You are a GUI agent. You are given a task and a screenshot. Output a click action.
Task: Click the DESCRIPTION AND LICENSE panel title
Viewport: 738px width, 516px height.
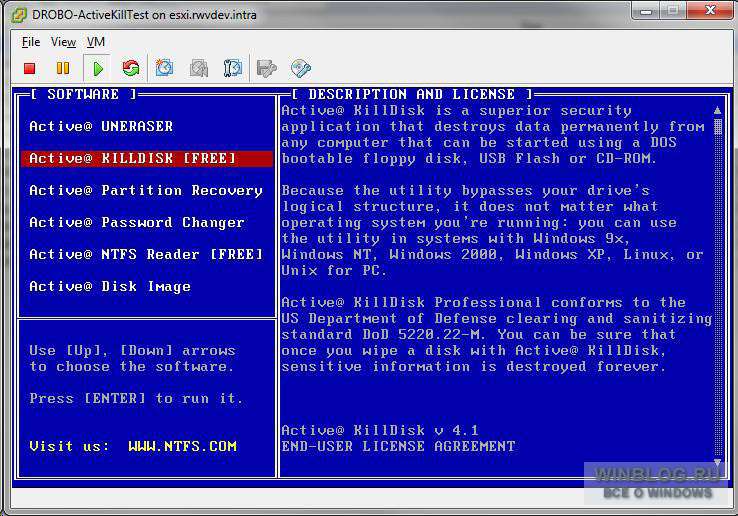coord(412,94)
